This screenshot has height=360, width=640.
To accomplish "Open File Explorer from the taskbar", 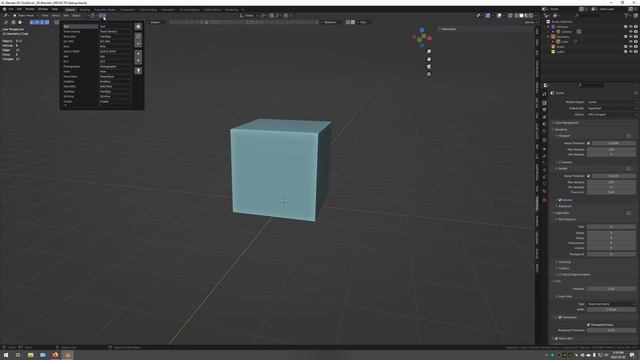I will (x=31, y=355).
